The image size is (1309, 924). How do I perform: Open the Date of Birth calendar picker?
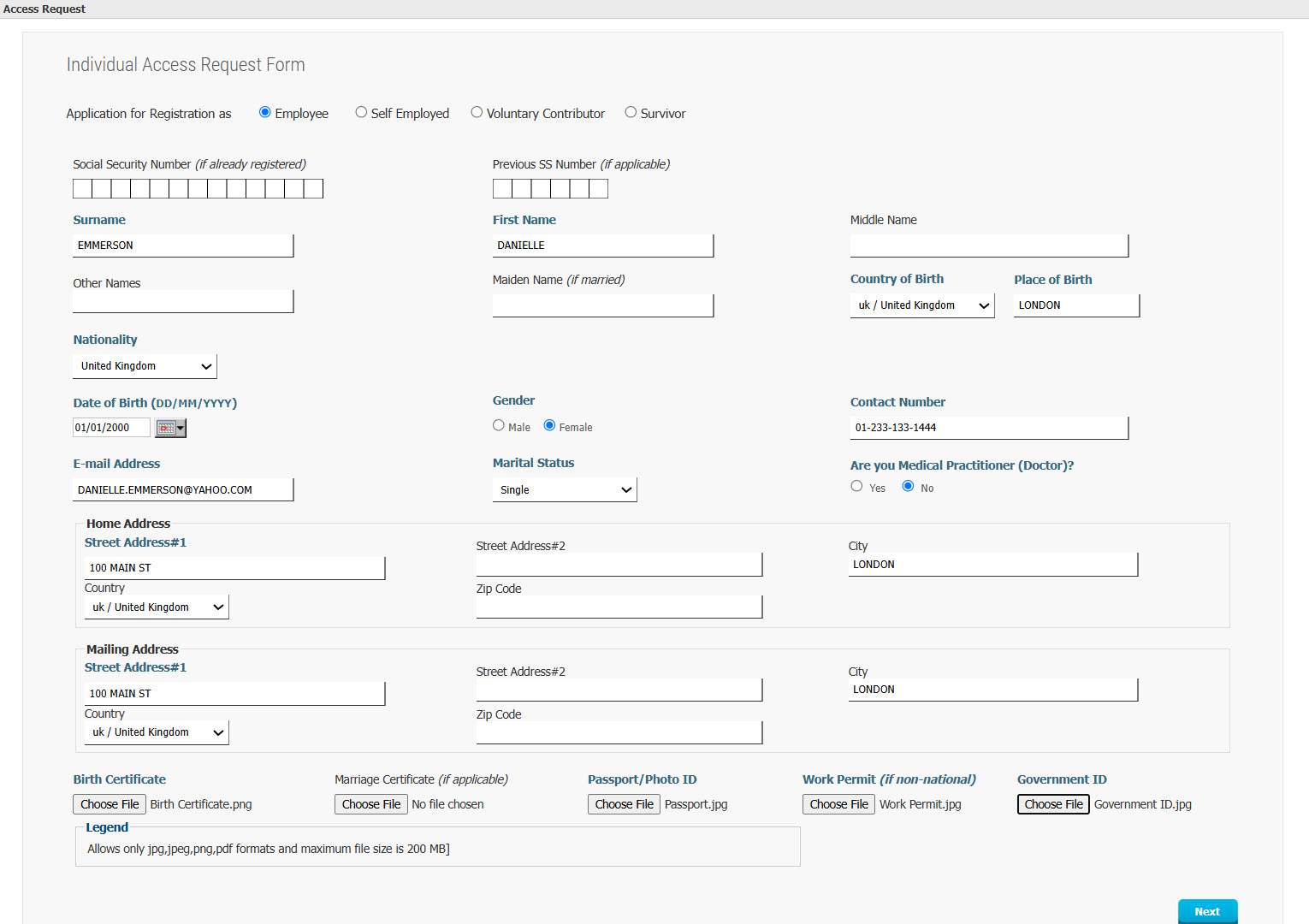[x=169, y=428]
